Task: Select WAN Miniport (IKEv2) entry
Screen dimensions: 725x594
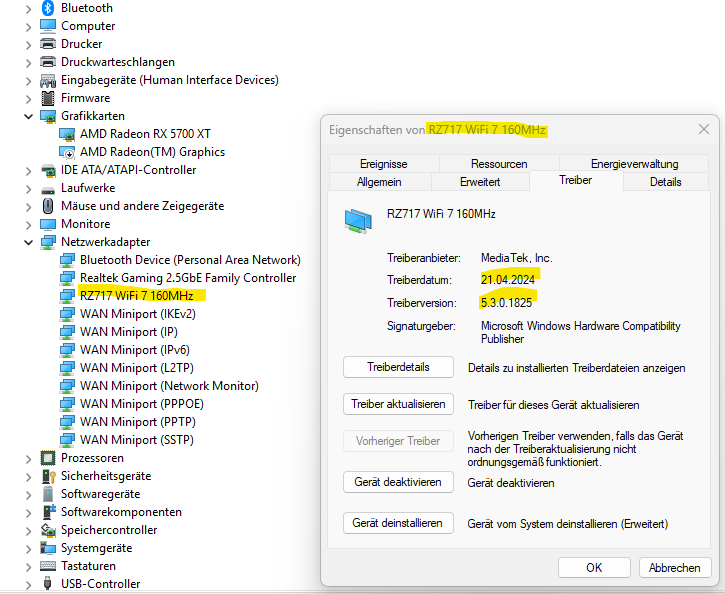Action: 138,314
